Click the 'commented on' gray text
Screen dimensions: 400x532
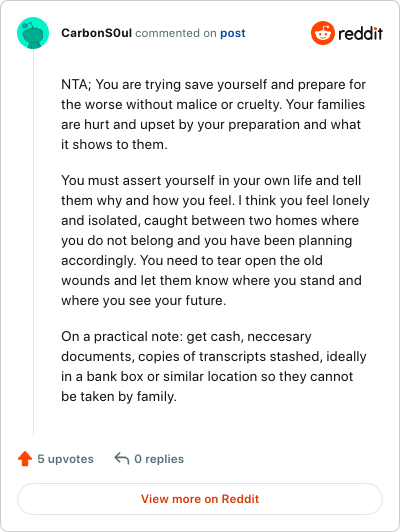click(x=176, y=33)
